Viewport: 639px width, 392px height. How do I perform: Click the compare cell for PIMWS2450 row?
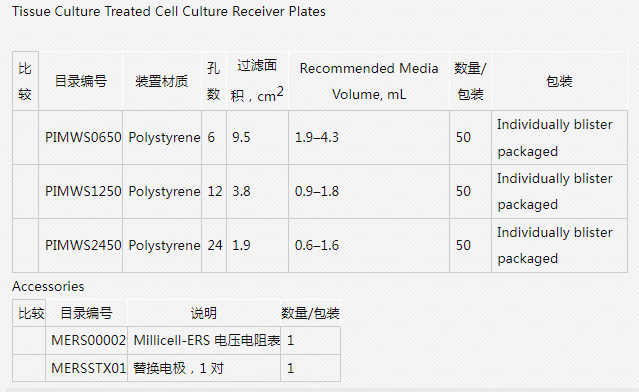pos(26,245)
